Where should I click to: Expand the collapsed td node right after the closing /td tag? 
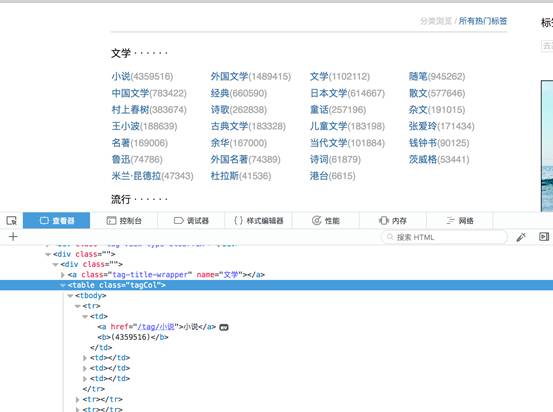click(85, 358)
